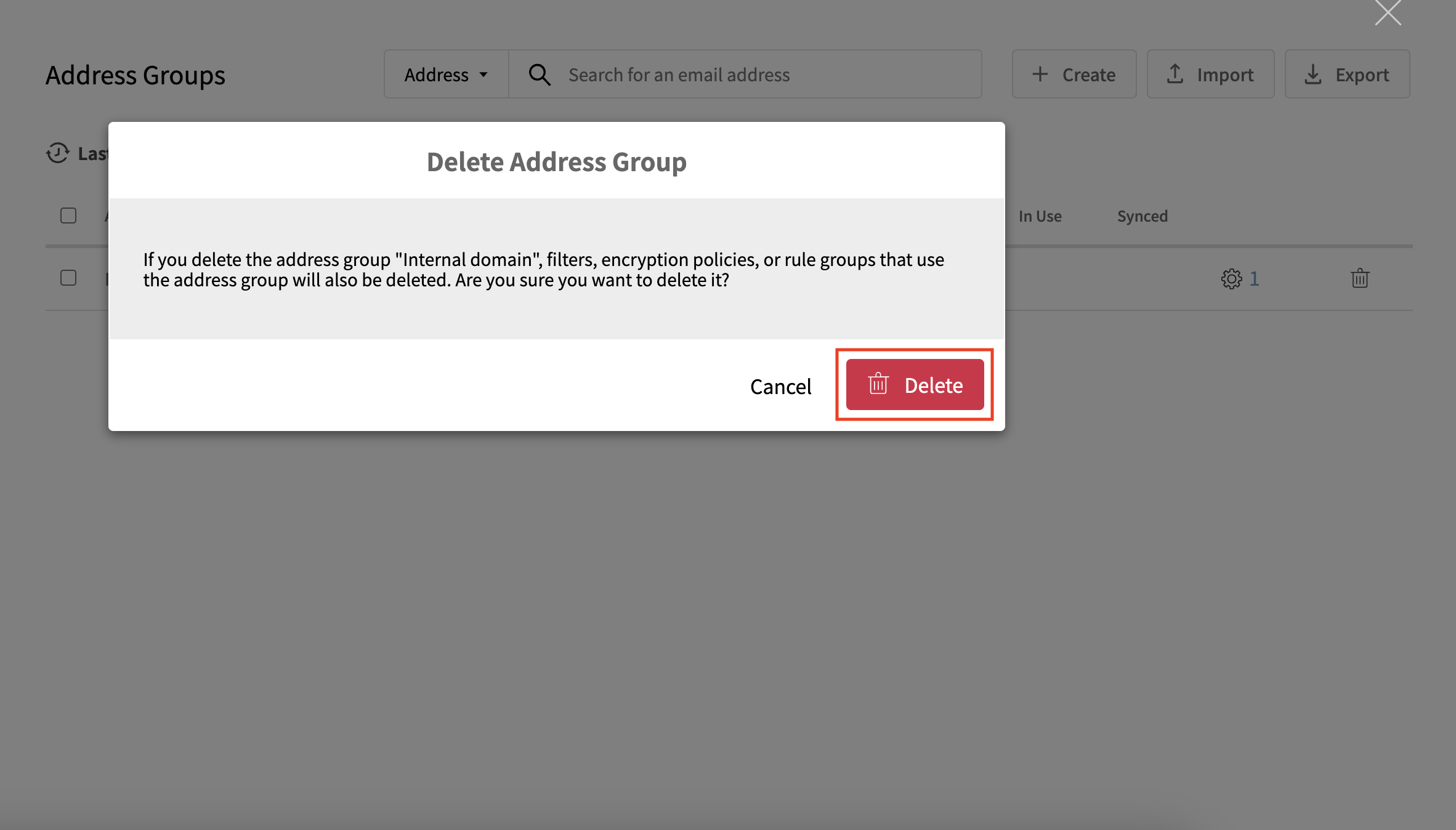Click the trash icon in the table row

[1360, 278]
